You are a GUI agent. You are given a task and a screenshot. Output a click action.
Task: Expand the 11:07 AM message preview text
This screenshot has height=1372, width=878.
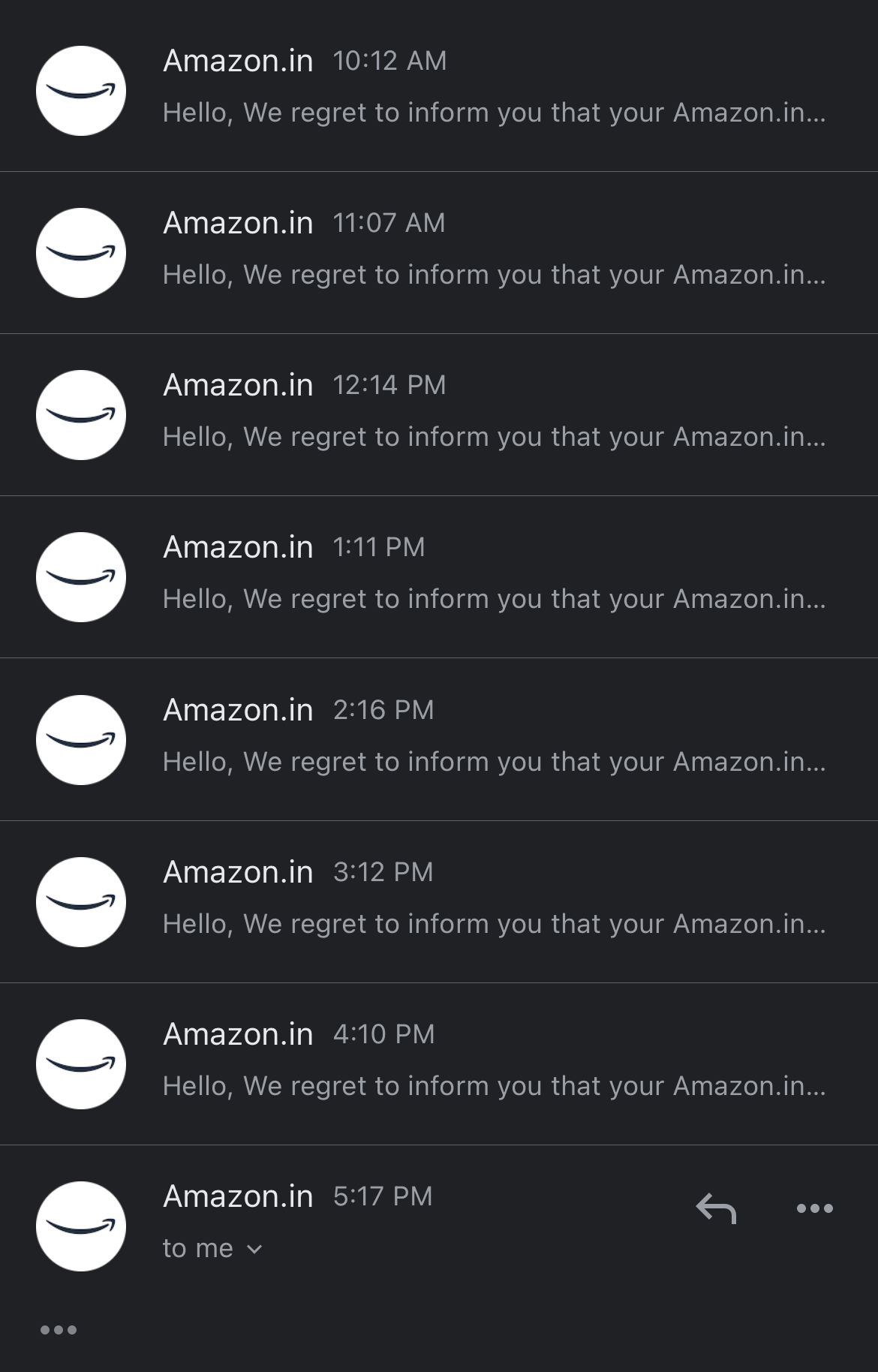point(494,275)
